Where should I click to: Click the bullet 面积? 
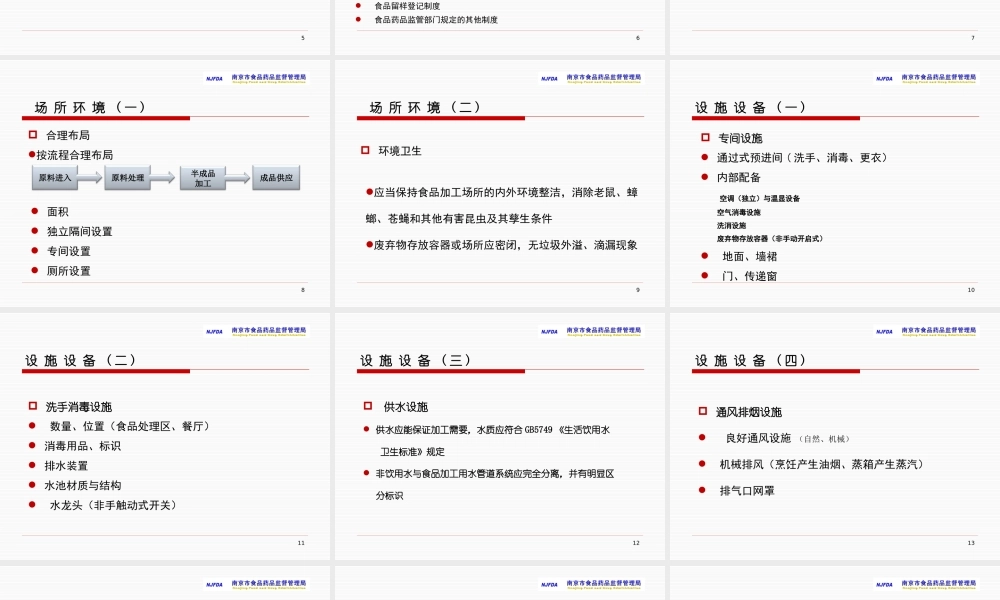(57, 212)
